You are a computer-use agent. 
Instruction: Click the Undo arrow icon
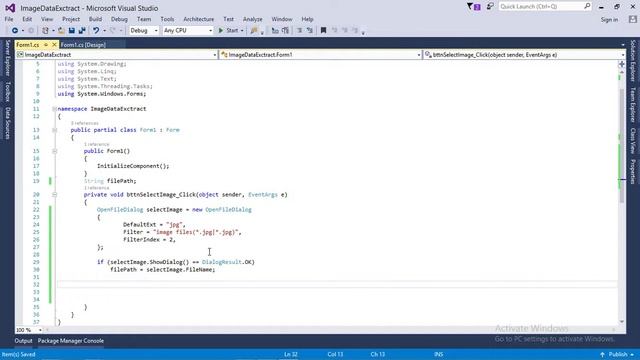96,31
